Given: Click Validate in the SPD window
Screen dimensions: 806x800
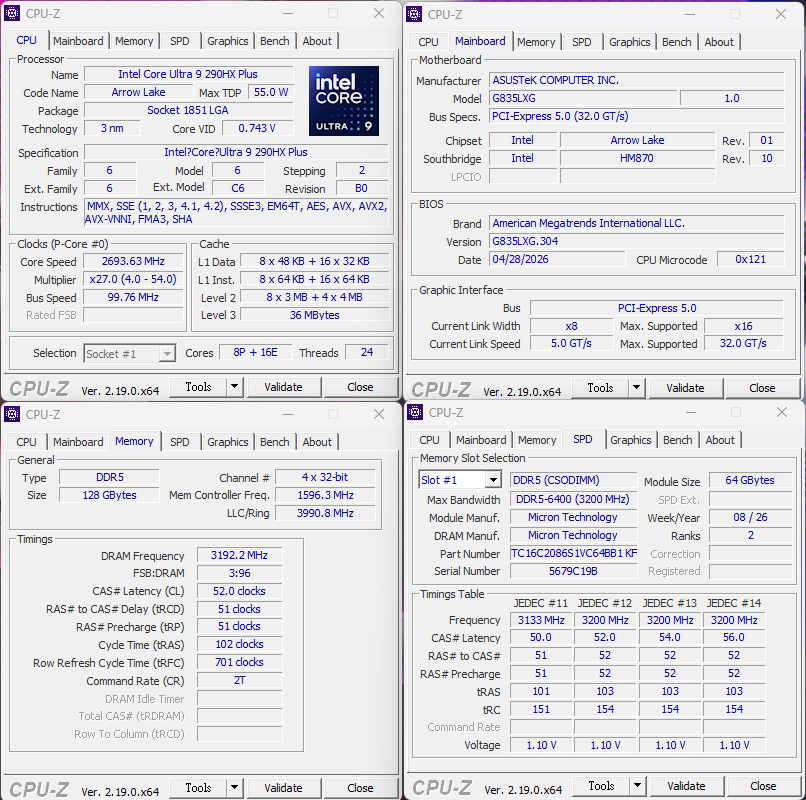Looking at the screenshot, I should tap(686, 786).
